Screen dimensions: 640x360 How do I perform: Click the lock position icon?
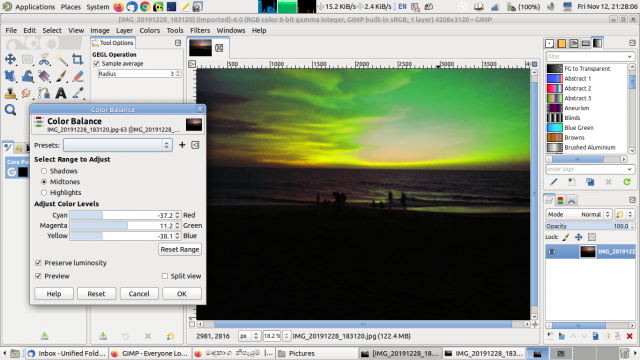(x=578, y=237)
